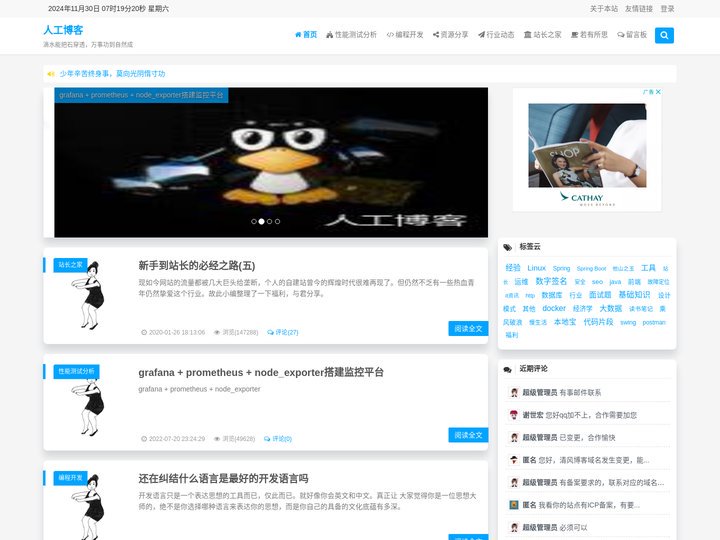Open 站长之家 in the navigation bar
Image resolution: width=720 pixels, height=540 pixels.
(x=543, y=35)
